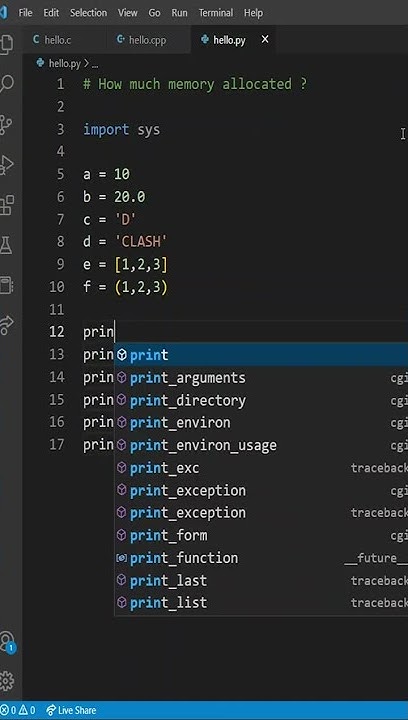Image resolution: width=408 pixels, height=720 pixels.
Task: Choose print_environ_usage from suggestions
Action: 261,445
